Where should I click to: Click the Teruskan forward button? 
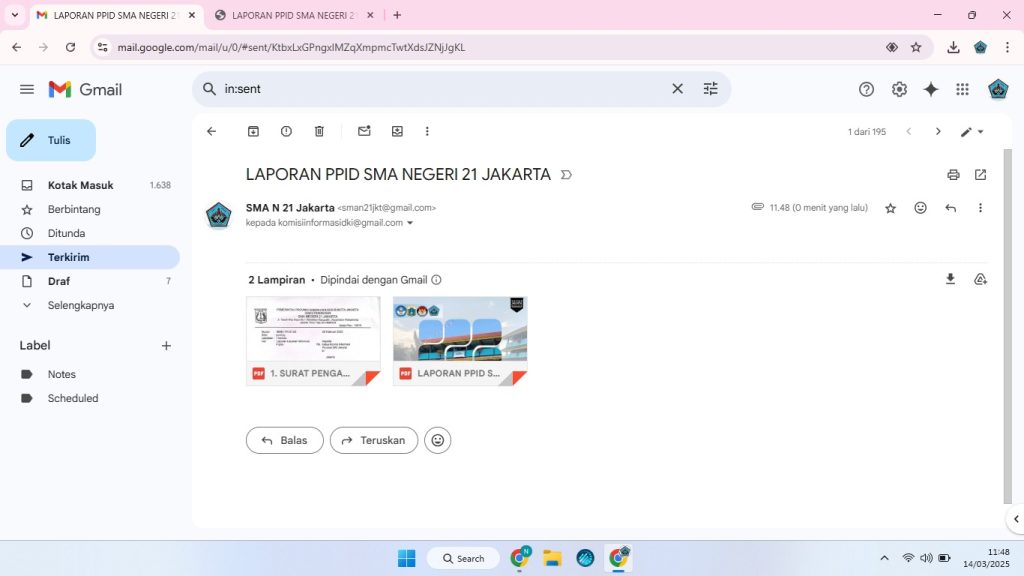pos(373,440)
